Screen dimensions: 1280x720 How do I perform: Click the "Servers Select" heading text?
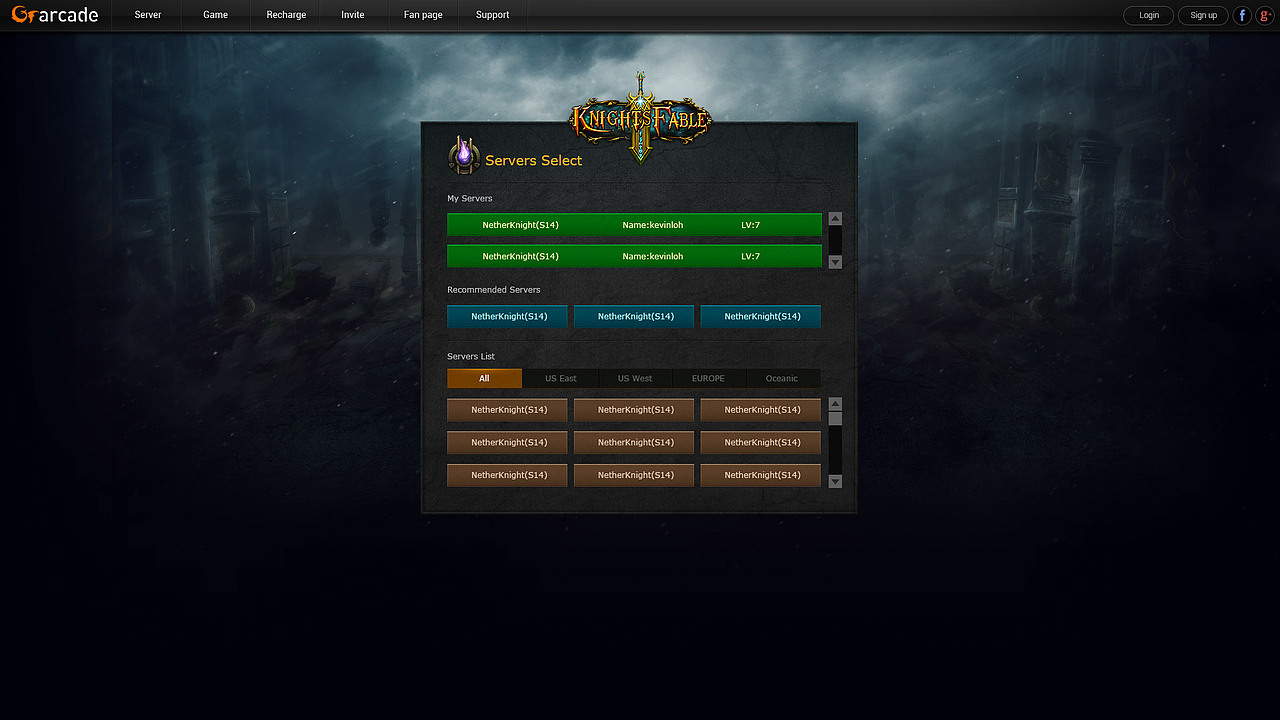click(x=534, y=160)
